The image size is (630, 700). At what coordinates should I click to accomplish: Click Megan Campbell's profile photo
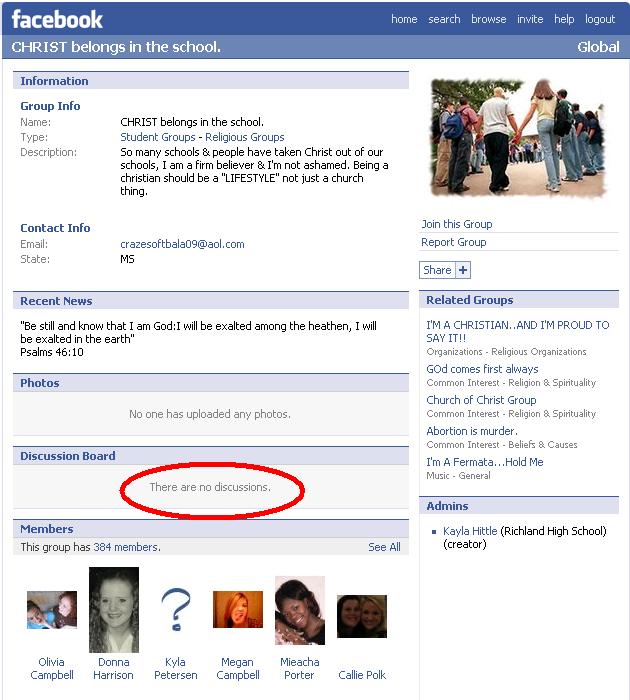[x=238, y=609]
